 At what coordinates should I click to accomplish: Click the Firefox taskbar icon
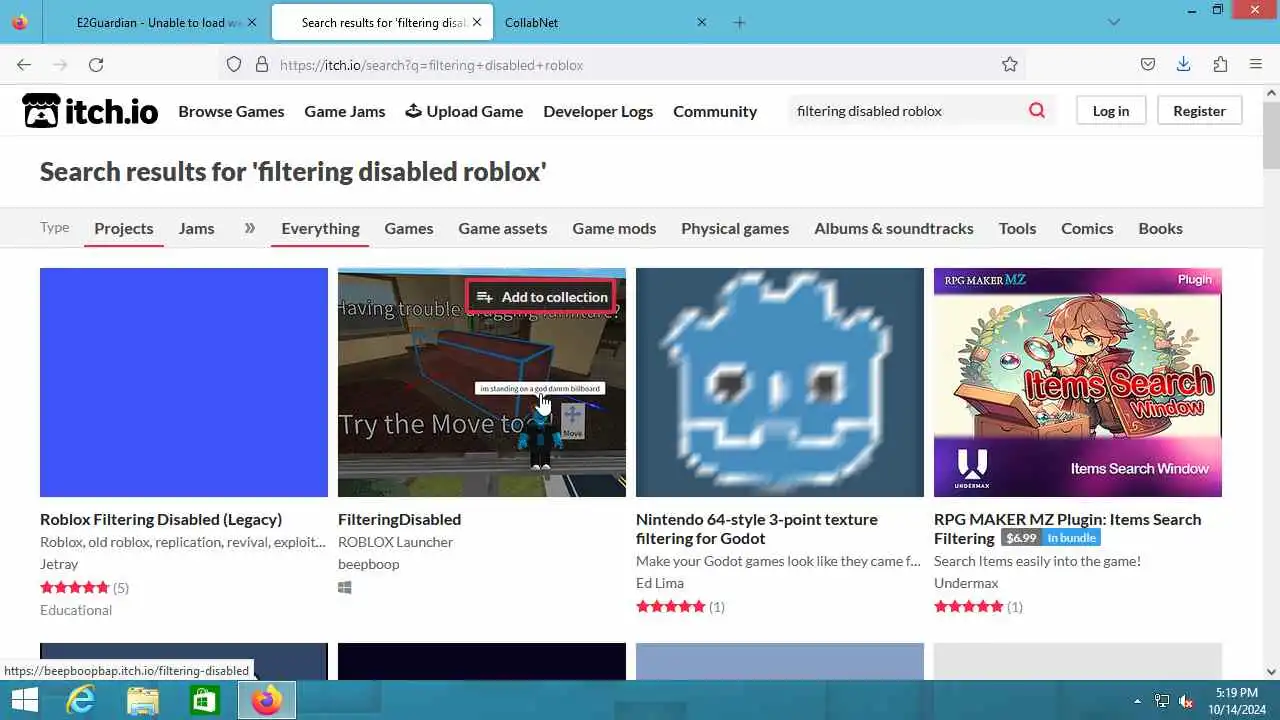pyautogui.click(x=266, y=700)
